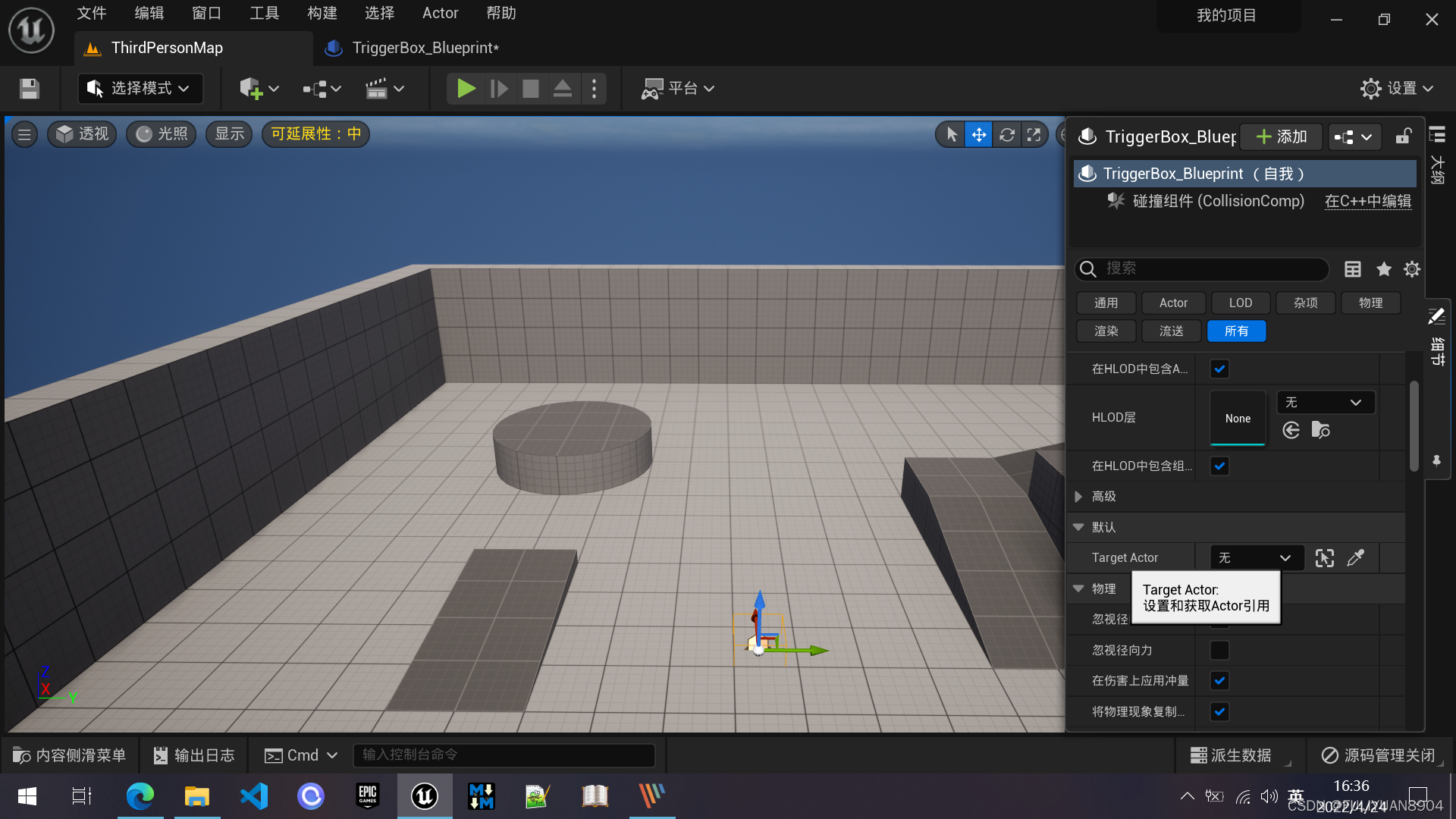Open the Target Actor dropdown
Screen dimensions: 1456x819
(x=1255, y=558)
